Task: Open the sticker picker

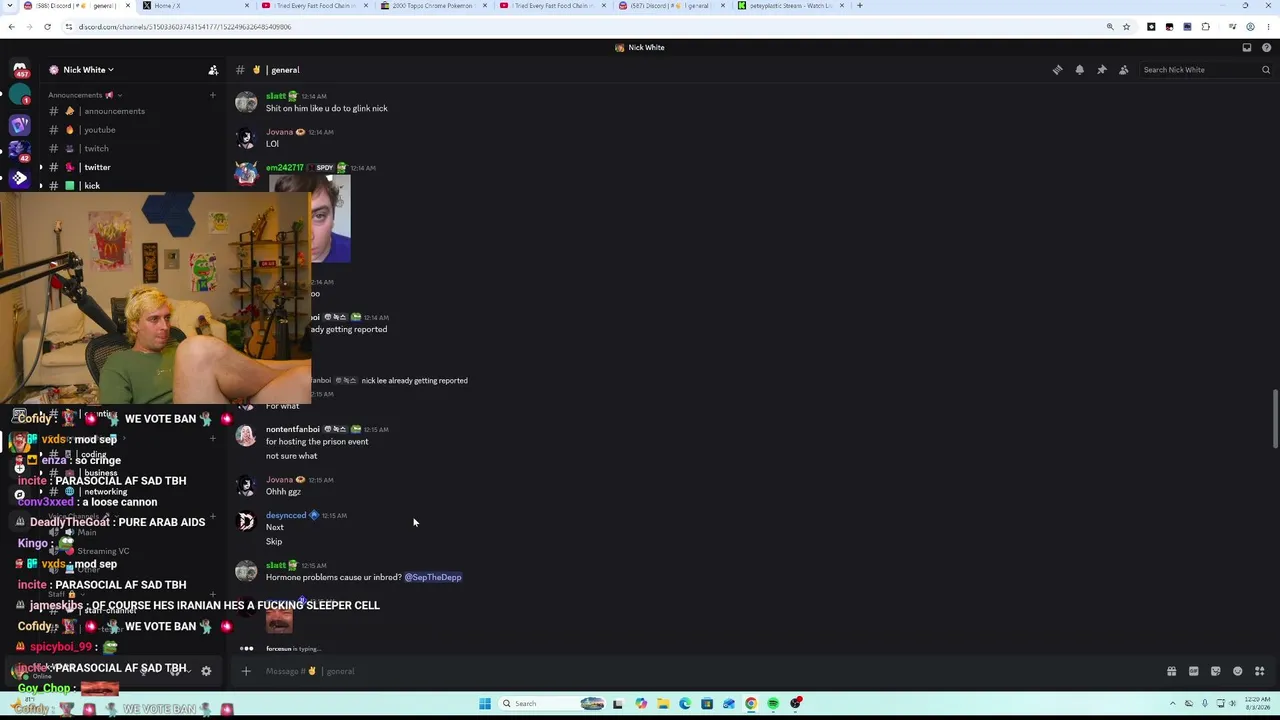Action: (x=1215, y=671)
